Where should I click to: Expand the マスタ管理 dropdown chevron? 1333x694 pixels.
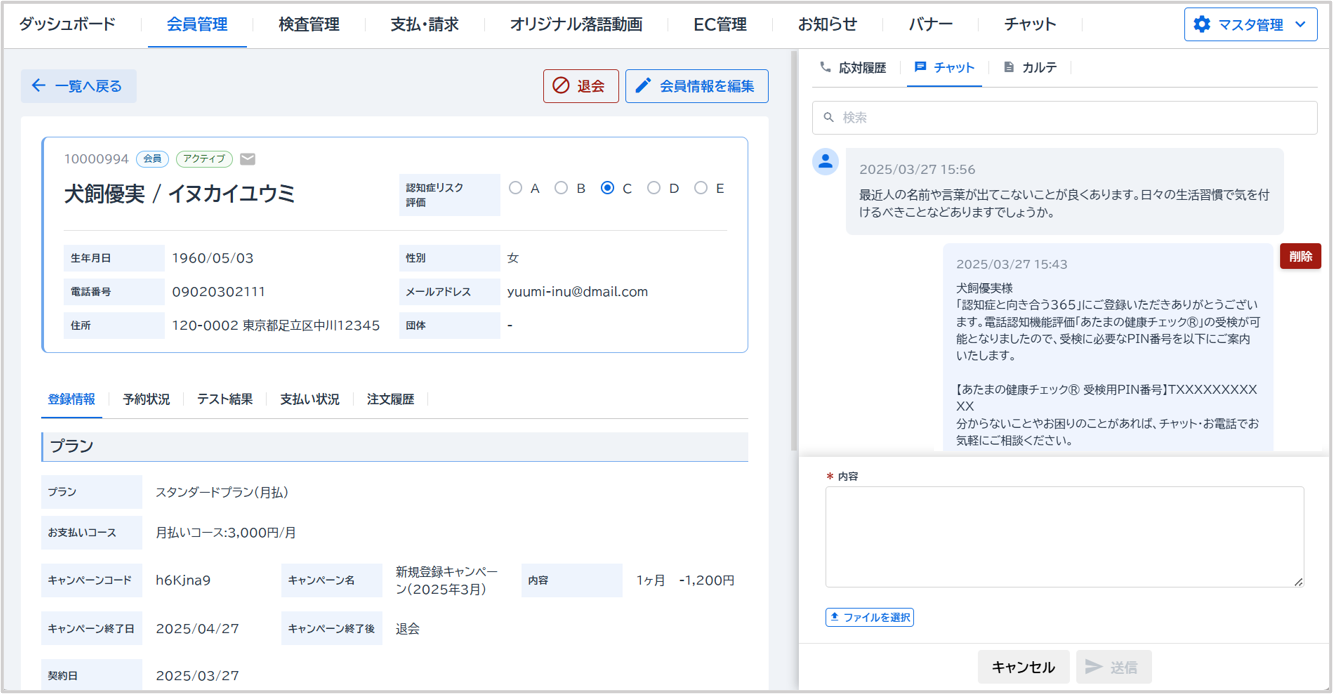coord(1300,25)
